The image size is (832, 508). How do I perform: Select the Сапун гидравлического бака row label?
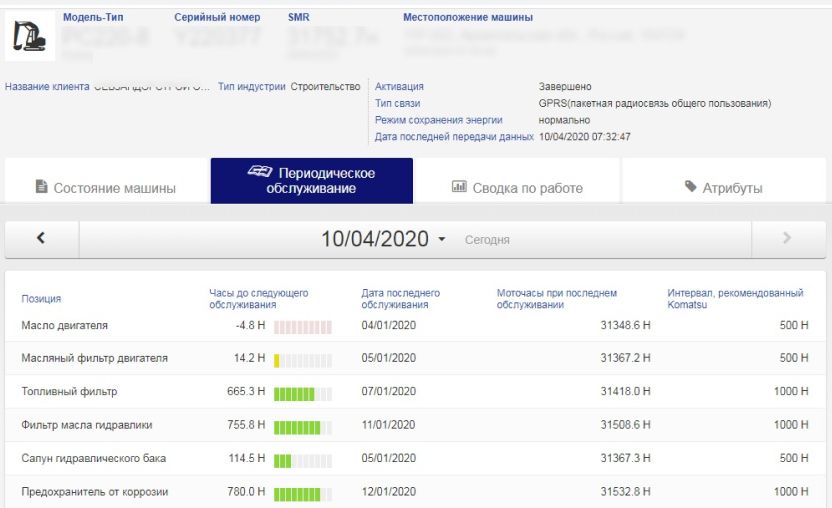point(93,458)
